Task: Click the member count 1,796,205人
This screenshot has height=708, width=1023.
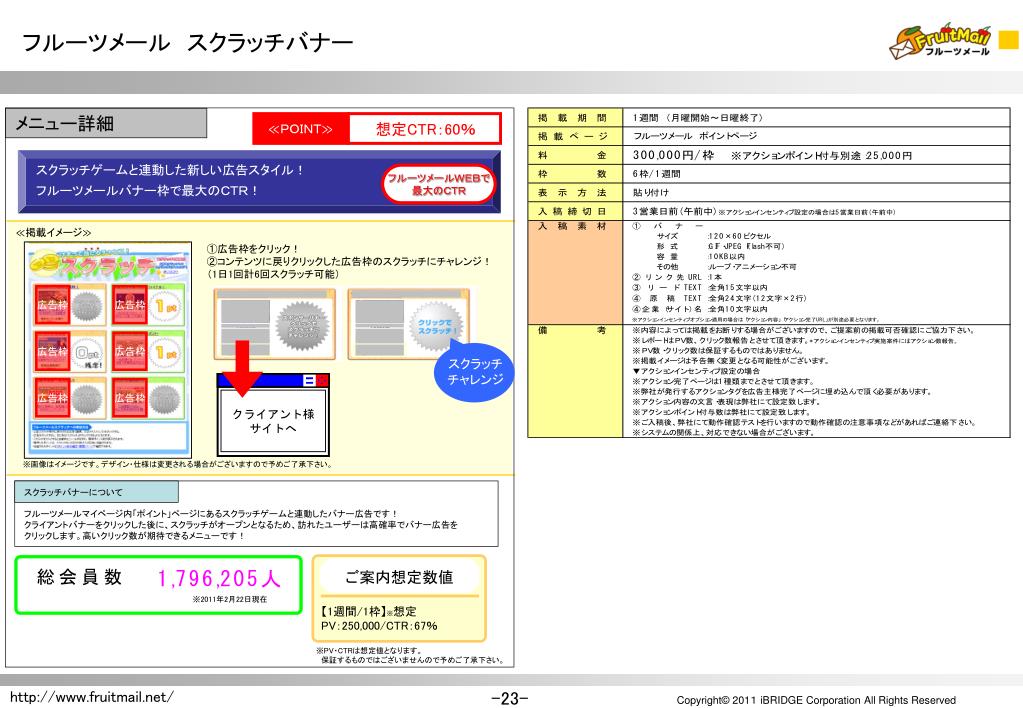Action: (219, 578)
